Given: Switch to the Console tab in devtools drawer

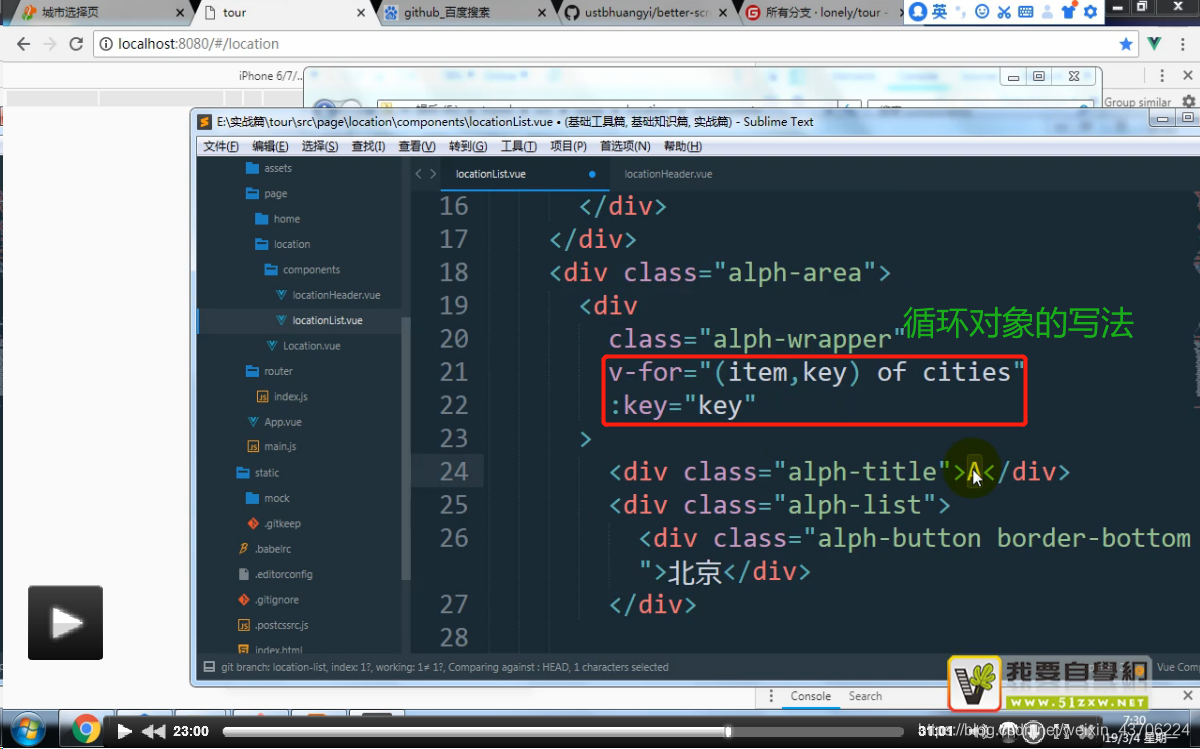Looking at the screenshot, I should [811, 696].
